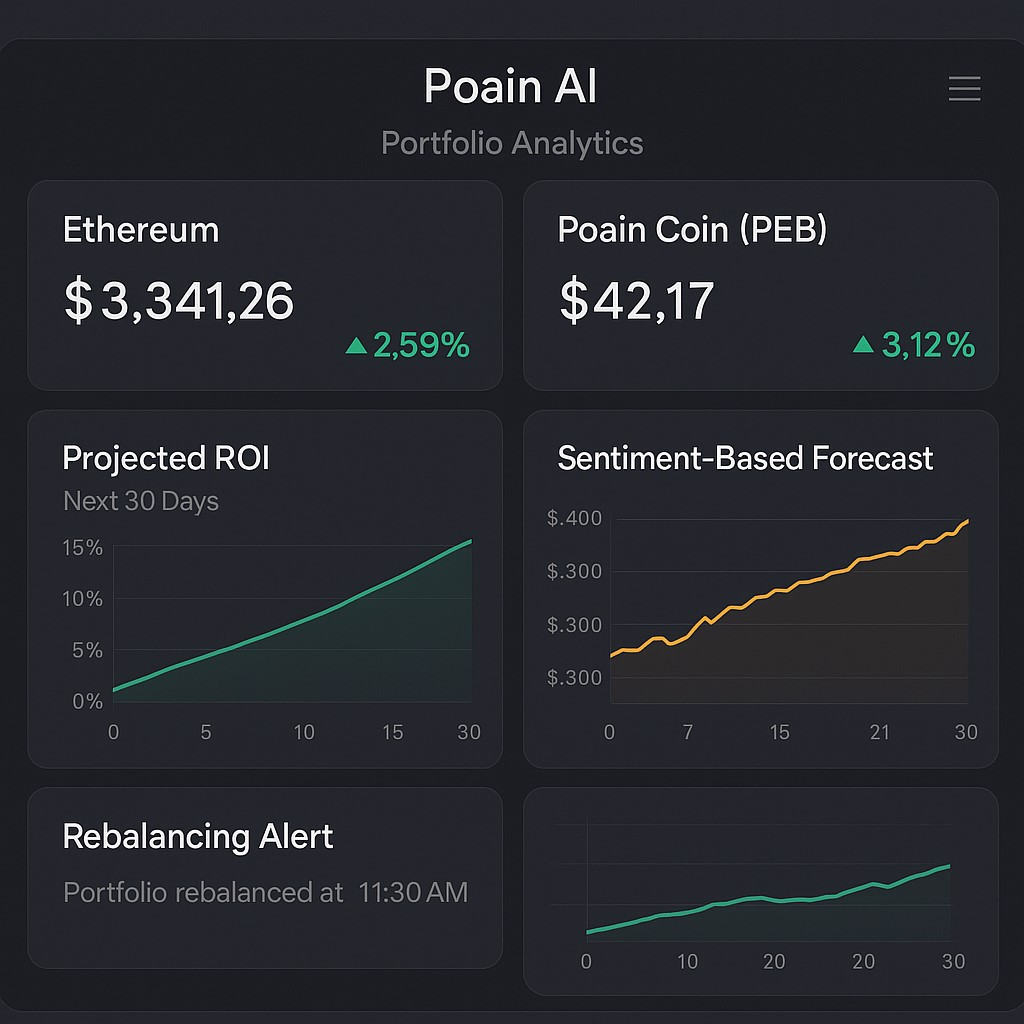Viewport: 1024px width, 1024px height.
Task: Select the Sentiment-Based Forecast heading
Action: point(745,458)
